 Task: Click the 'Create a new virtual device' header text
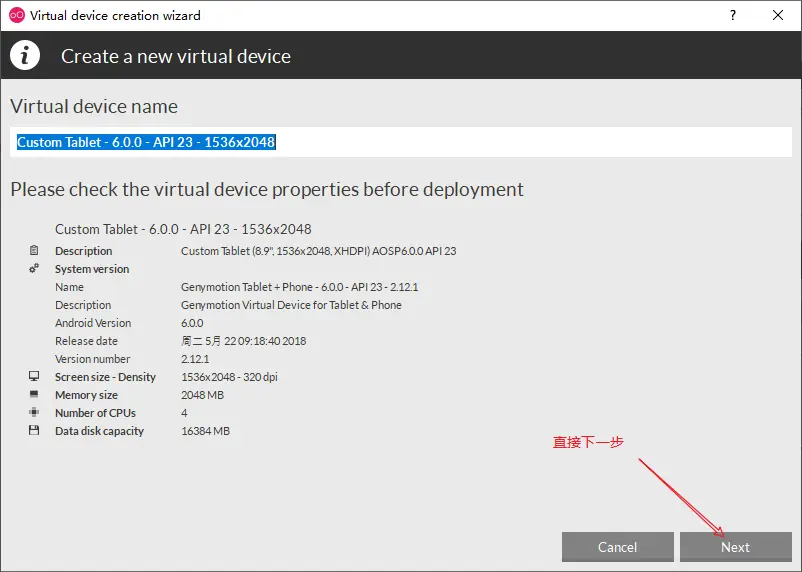pos(176,56)
